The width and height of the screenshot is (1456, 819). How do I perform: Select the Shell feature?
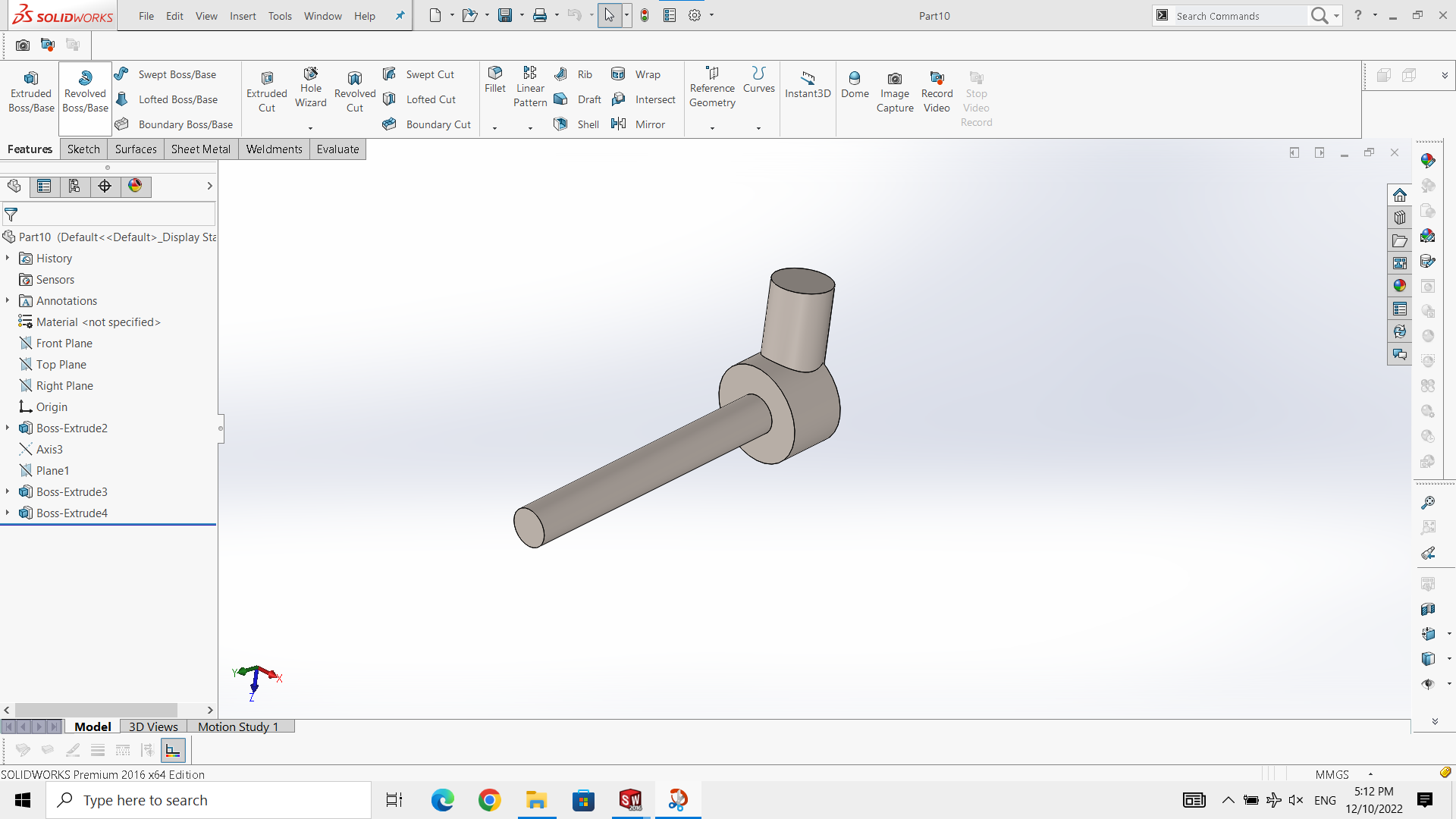coord(576,124)
